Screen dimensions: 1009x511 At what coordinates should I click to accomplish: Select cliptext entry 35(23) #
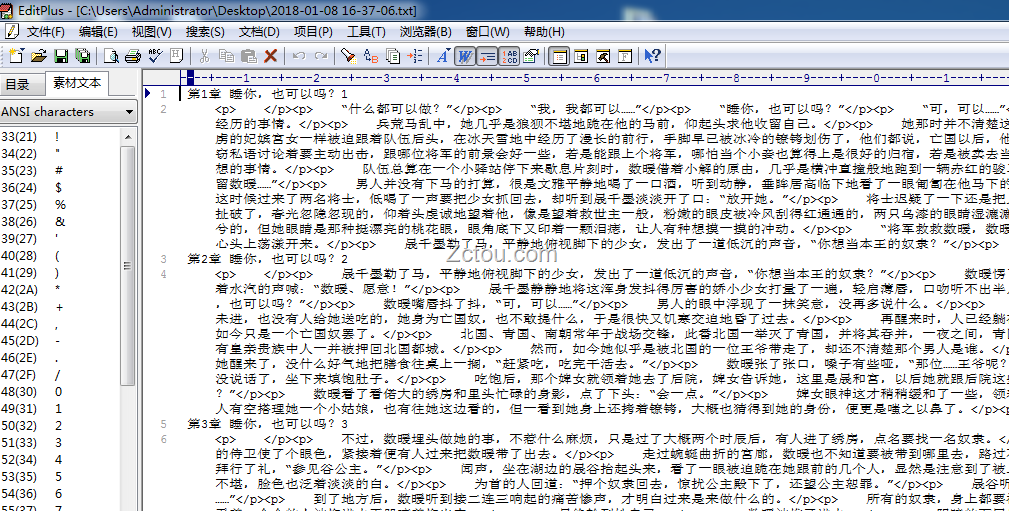pos(60,171)
